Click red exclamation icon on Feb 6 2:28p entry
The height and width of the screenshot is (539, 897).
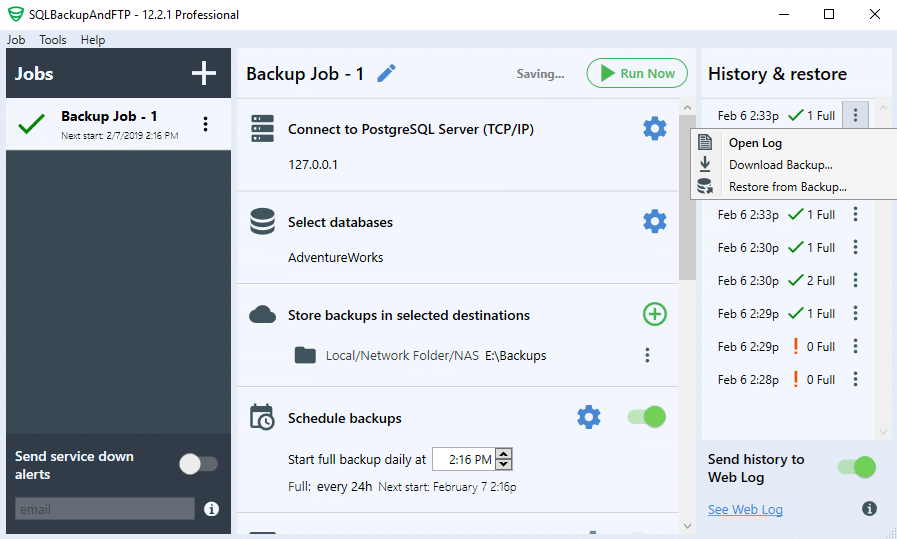coord(795,379)
